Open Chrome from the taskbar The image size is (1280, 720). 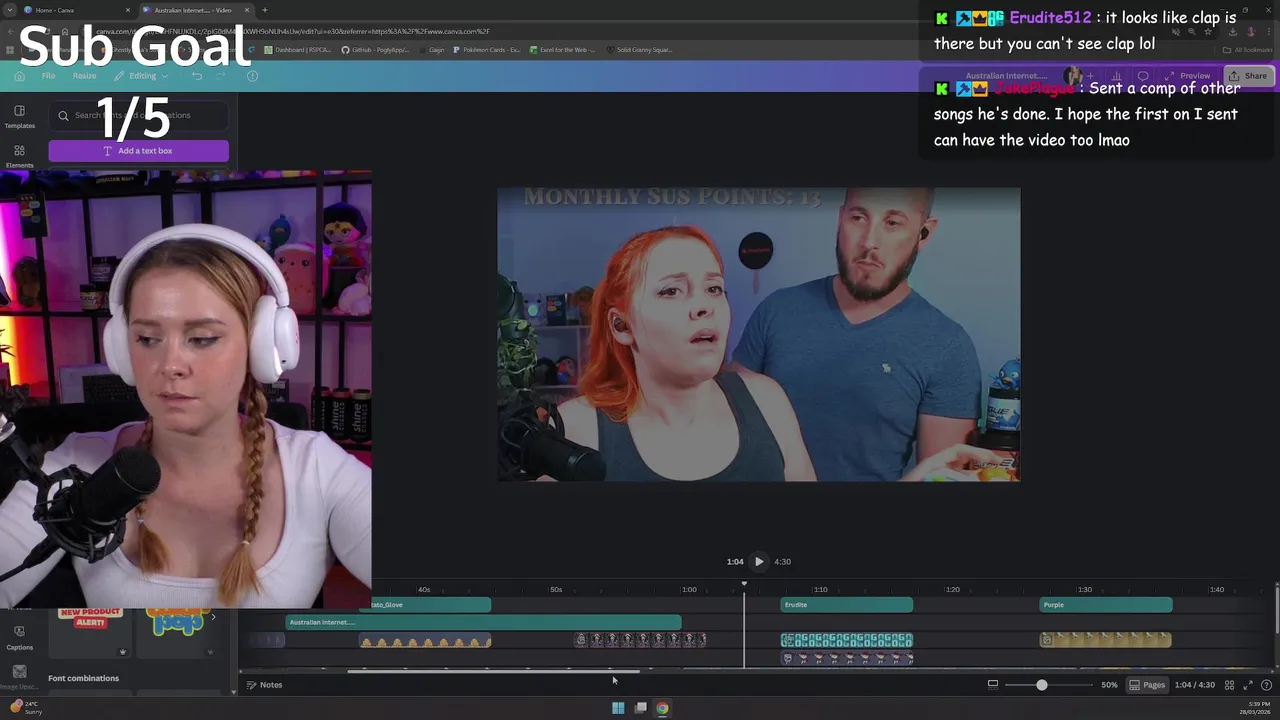(662, 708)
